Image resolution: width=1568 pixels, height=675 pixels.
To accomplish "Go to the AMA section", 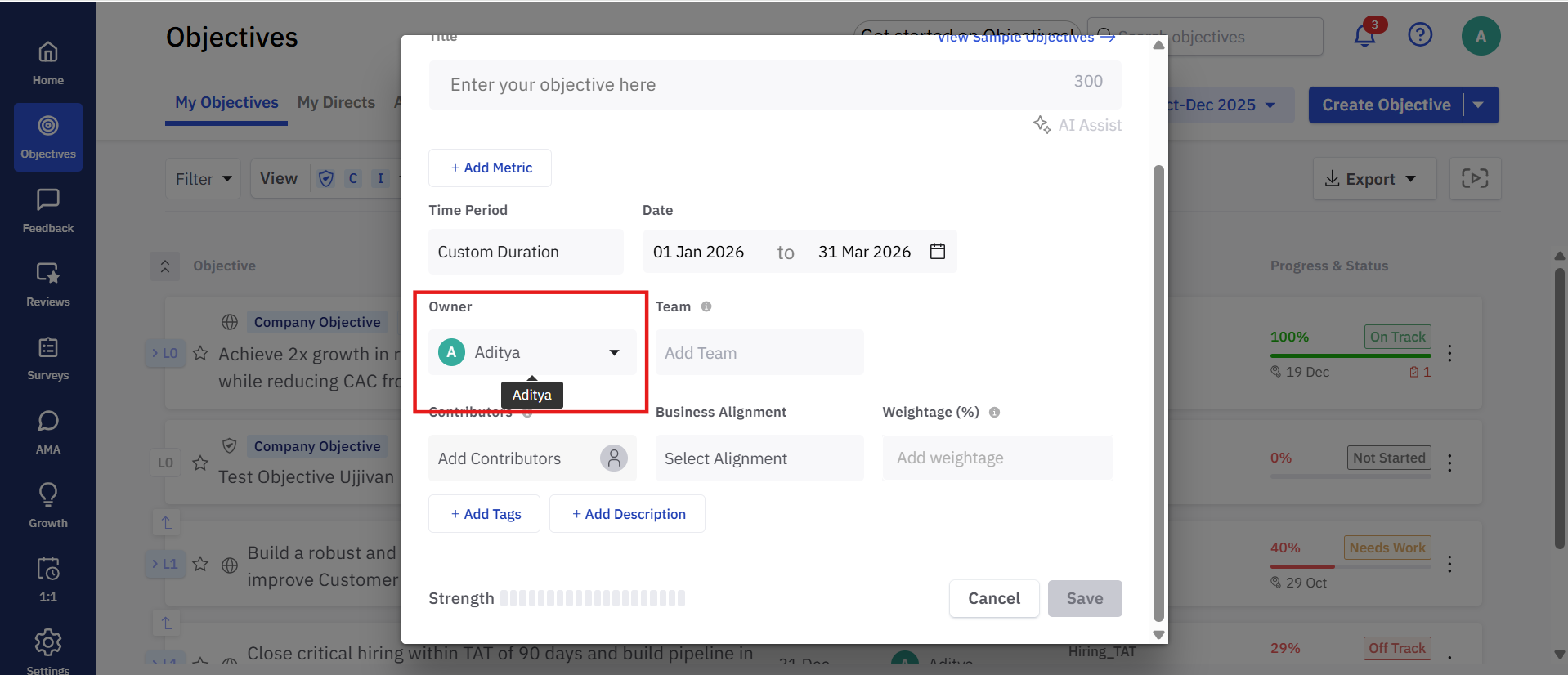I will [x=47, y=431].
